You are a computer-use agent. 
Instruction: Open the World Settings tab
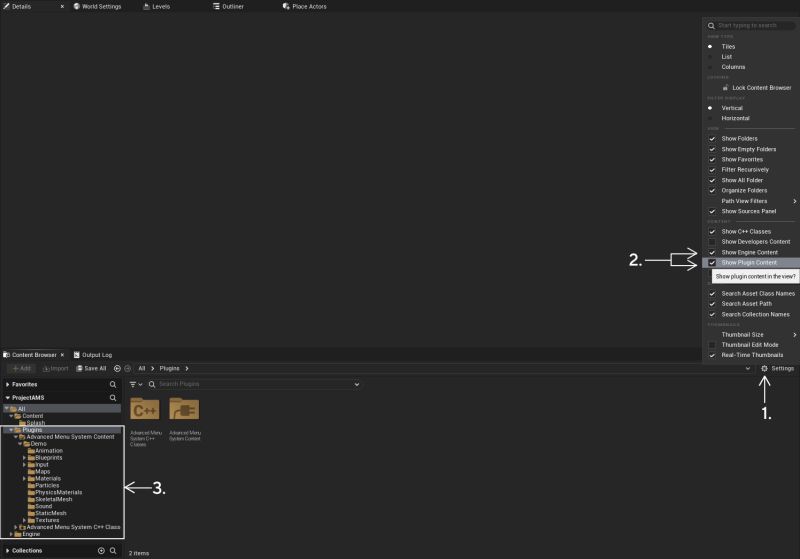click(x=97, y=7)
